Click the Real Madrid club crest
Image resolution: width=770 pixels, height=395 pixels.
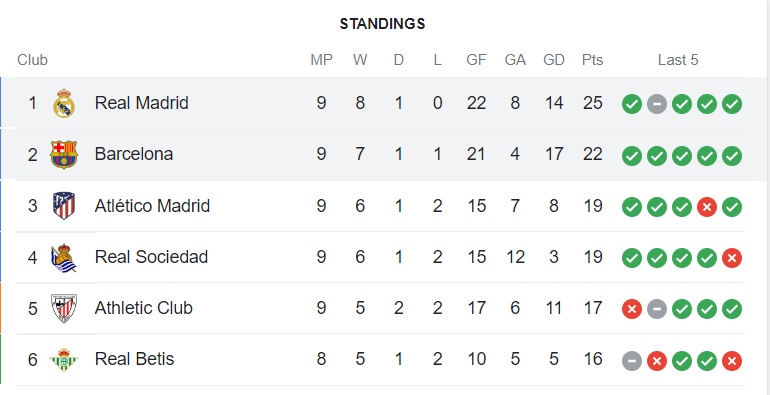[x=64, y=103]
